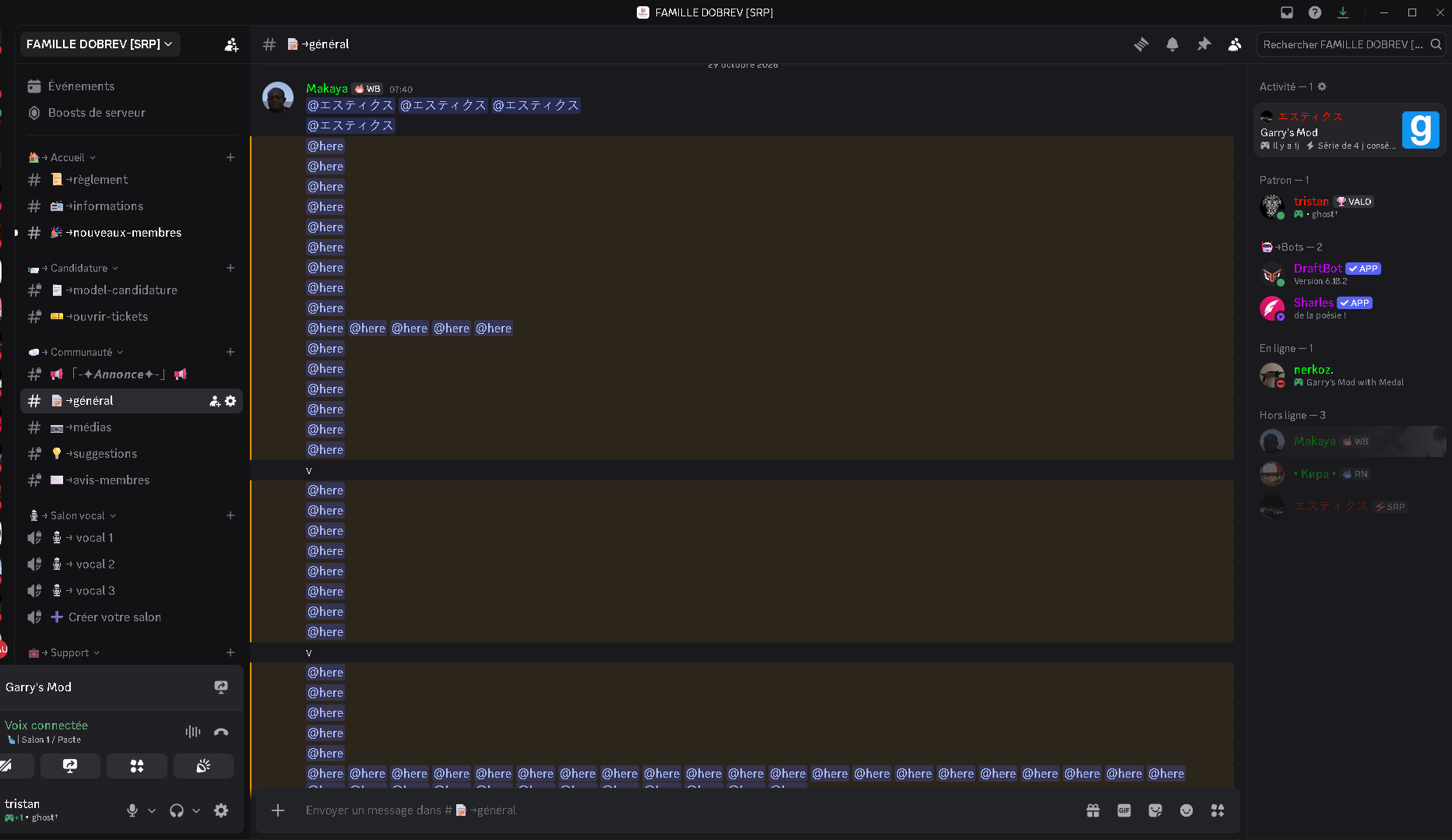This screenshot has width=1452, height=840.
Task: Start an activity from voice controls
Action: pyautogui.click(x=137, y=766)
